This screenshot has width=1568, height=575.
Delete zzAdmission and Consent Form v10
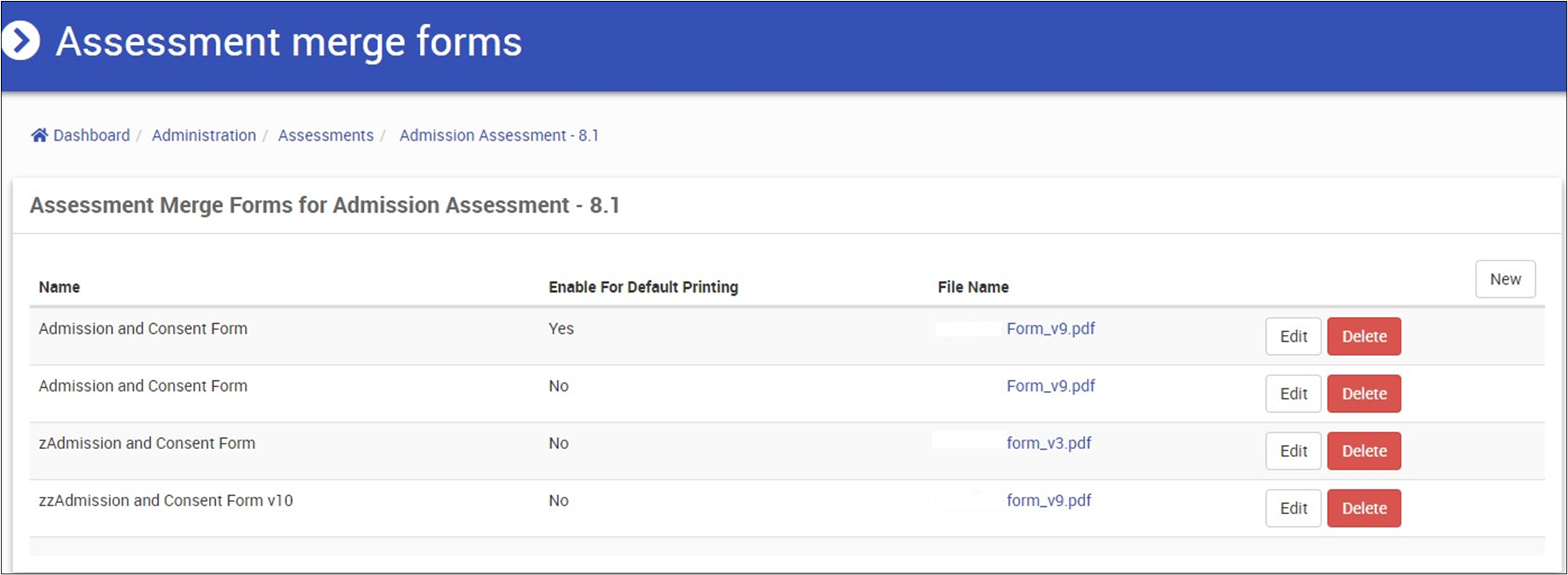coord(1364,509)
